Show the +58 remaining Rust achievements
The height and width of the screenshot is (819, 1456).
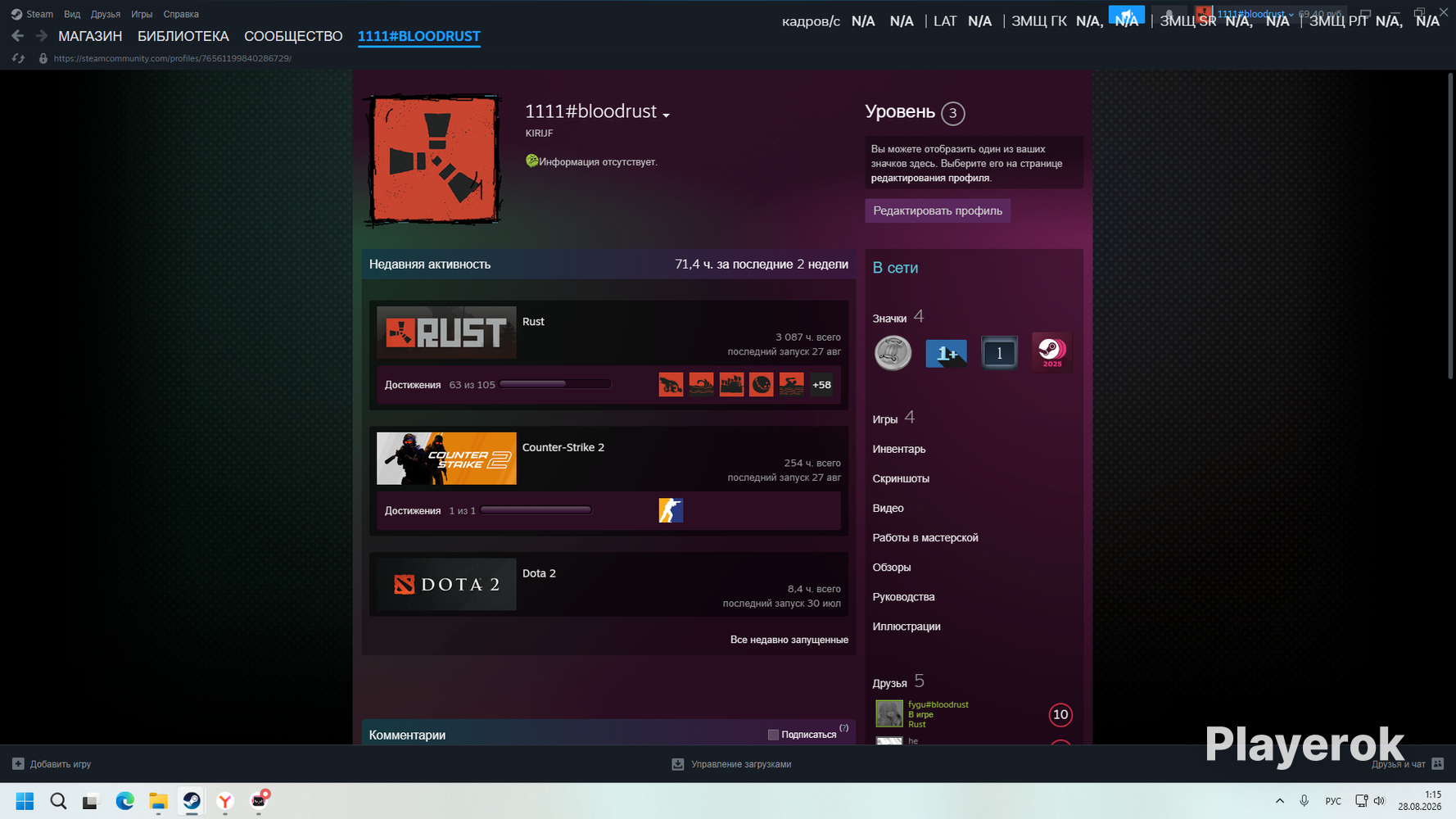[x=821, y=384]
